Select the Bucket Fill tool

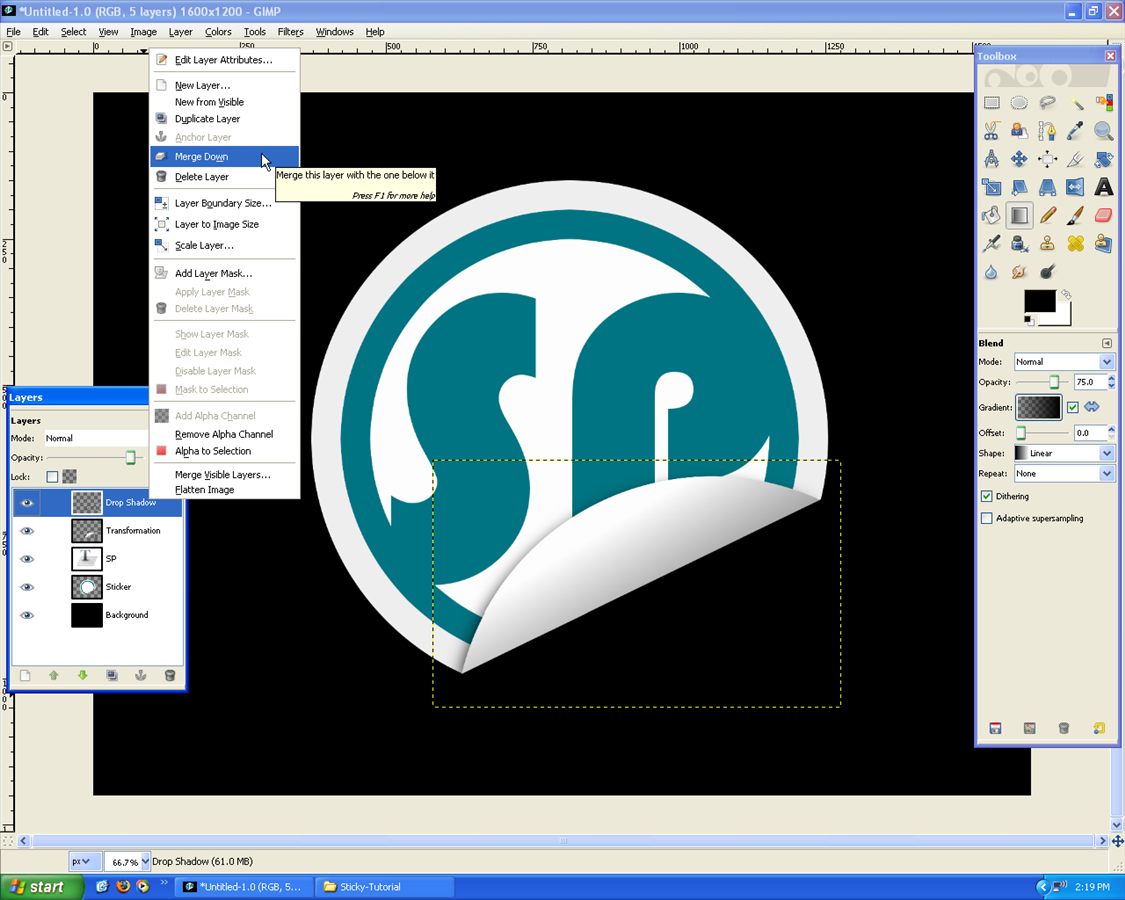(992, 215)
